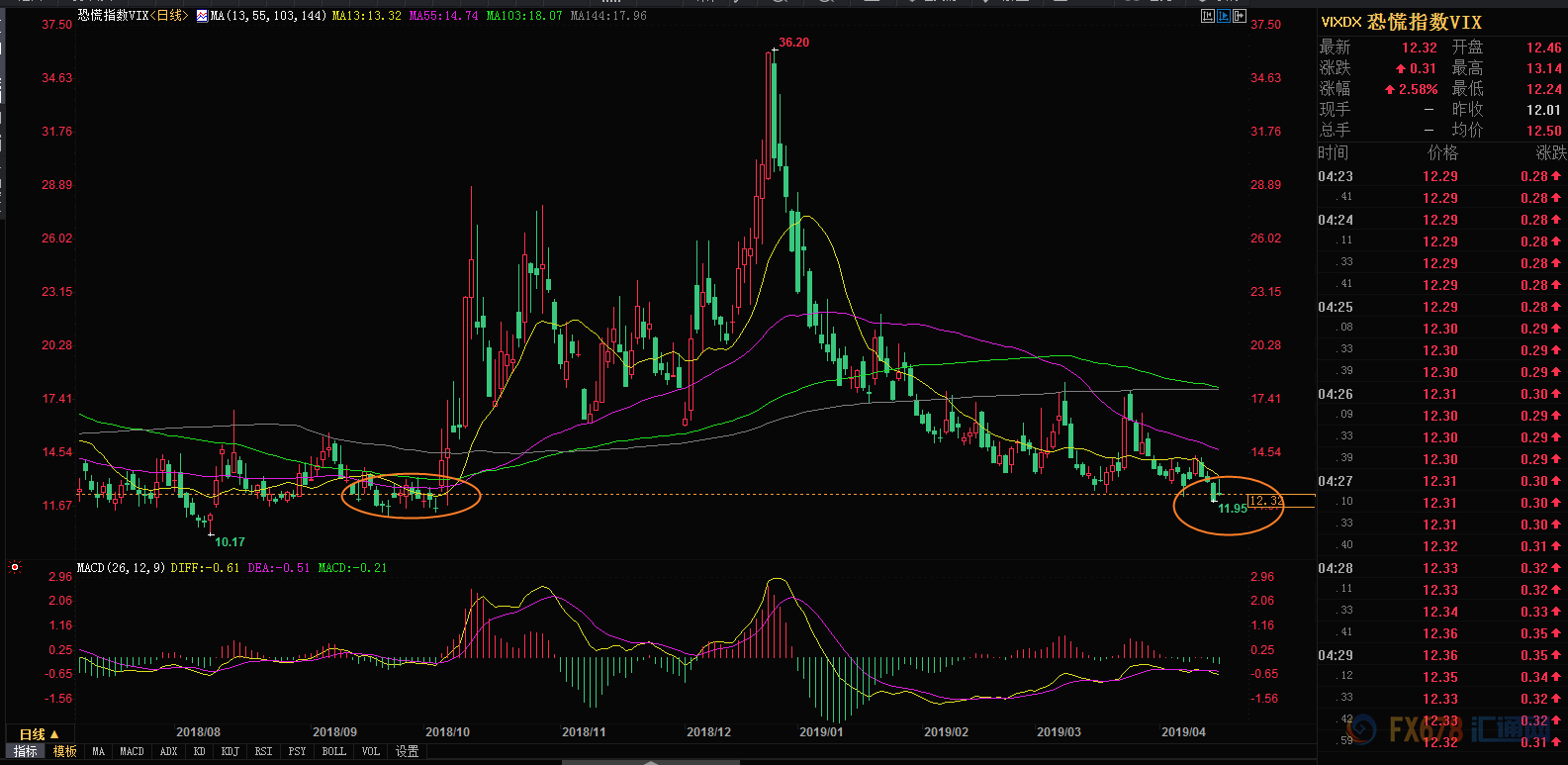This screenshot has width=1568, height=765.
Task: Click the first chart scale icon at top right
Action: (x=1207, y=16)
